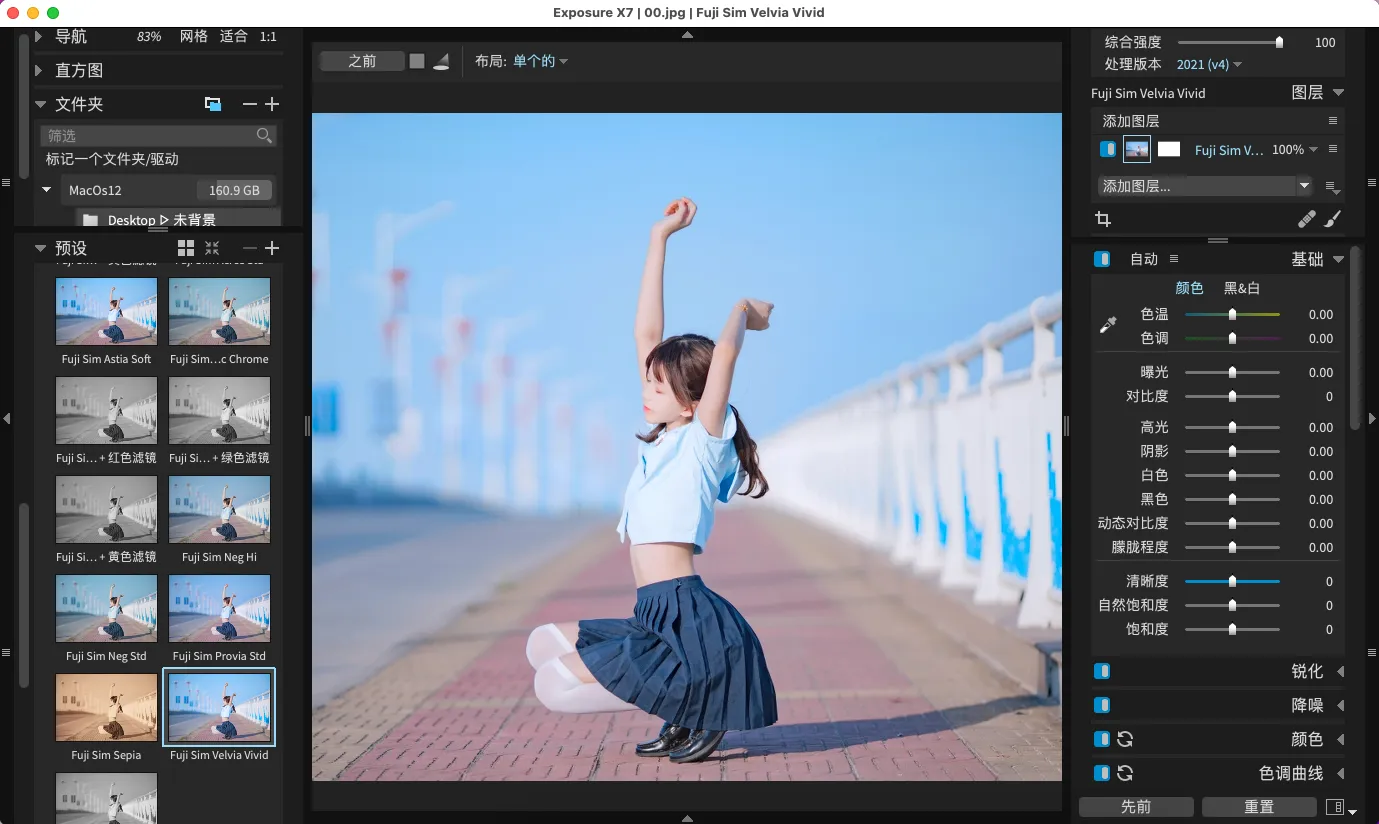
Task: Click the search magnifier in filter field
Action: point(264,135)
